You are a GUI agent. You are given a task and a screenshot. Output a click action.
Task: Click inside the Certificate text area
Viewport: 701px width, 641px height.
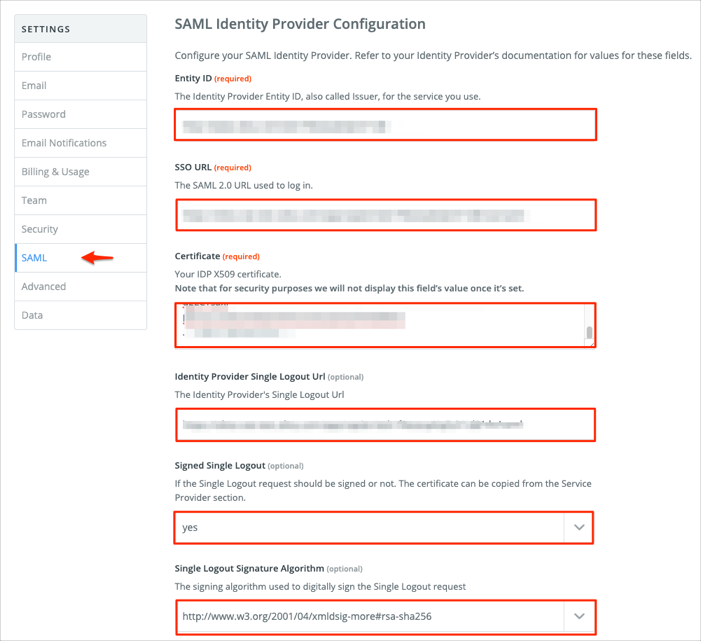pyautogui.click(x=380, y=325)
